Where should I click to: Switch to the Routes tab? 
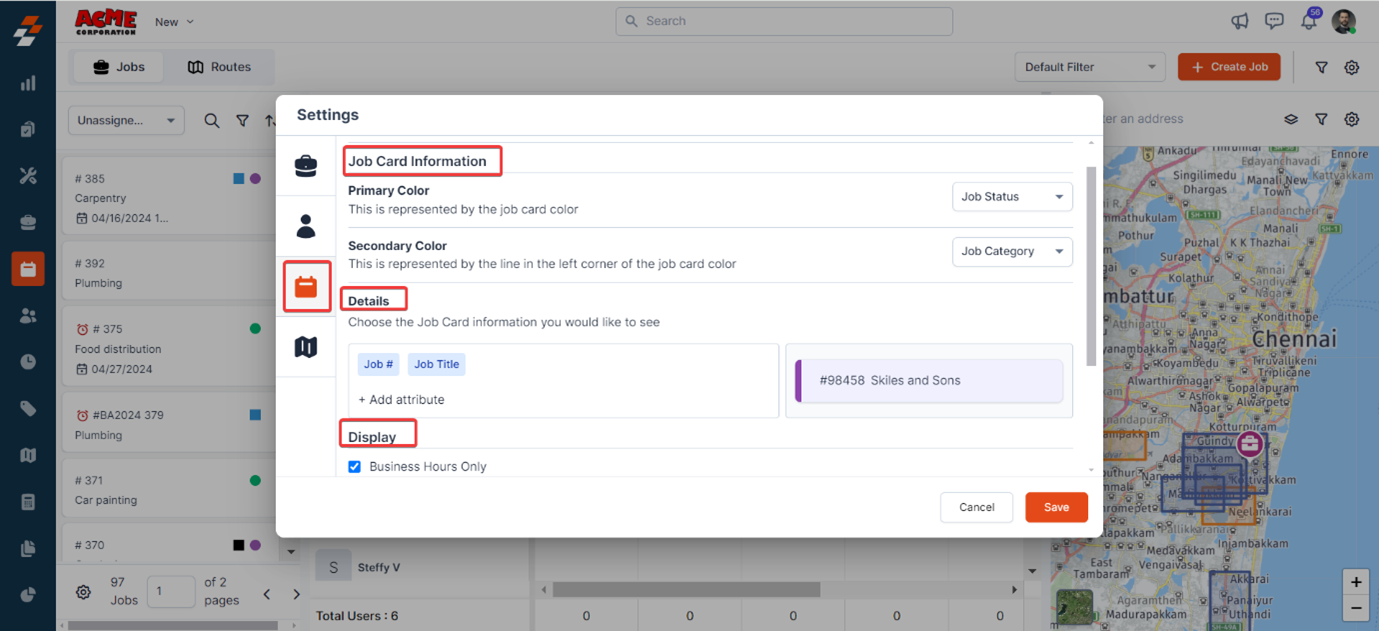pyautogui.click(x=220, y=67)
